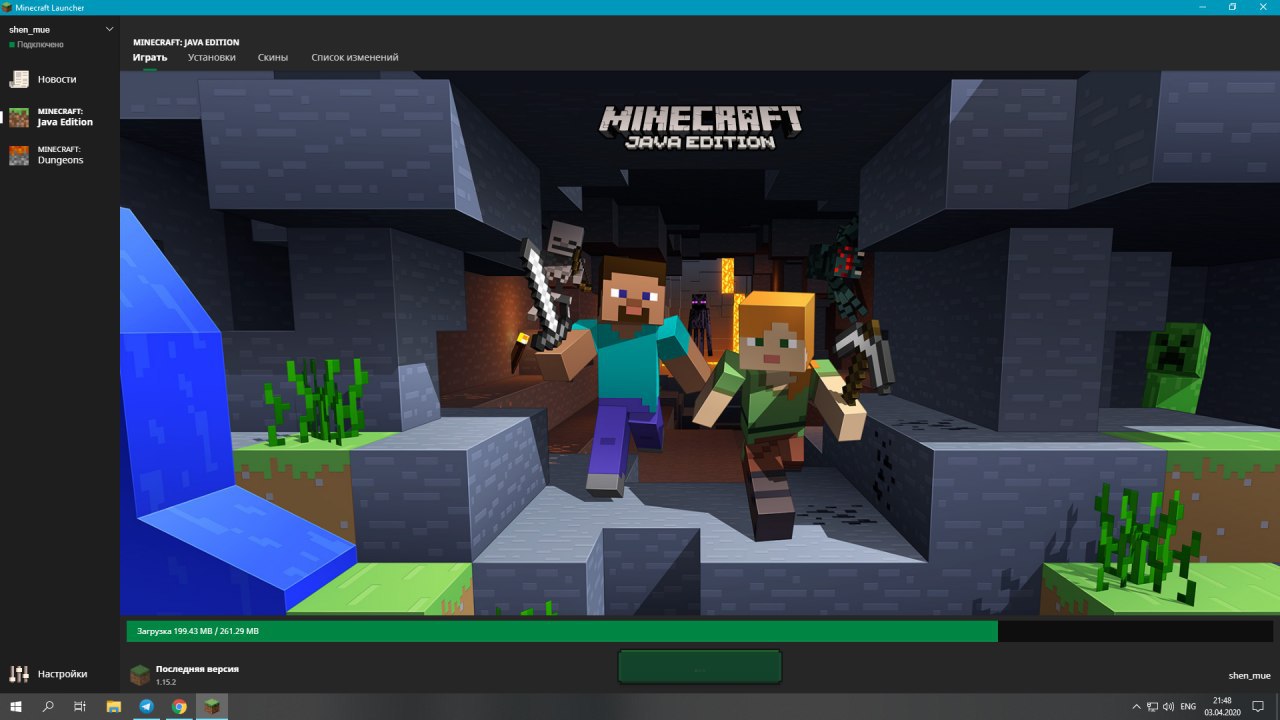This screenshot has width=1280, height=720.
Task: Switch to the Играть tab
Action: [150, 58]
